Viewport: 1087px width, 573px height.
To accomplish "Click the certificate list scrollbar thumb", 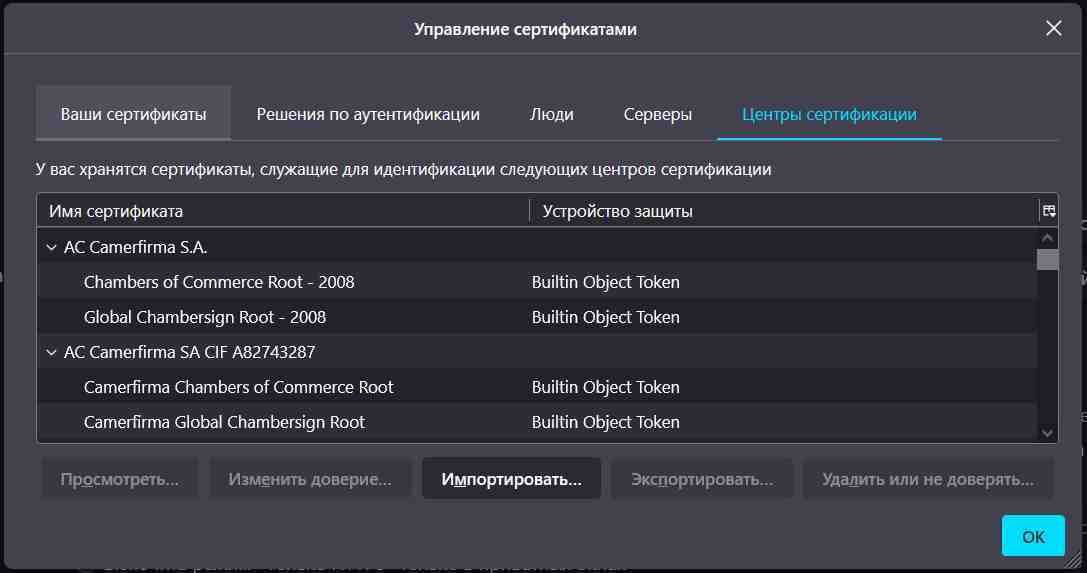I will coord(1047,260).
